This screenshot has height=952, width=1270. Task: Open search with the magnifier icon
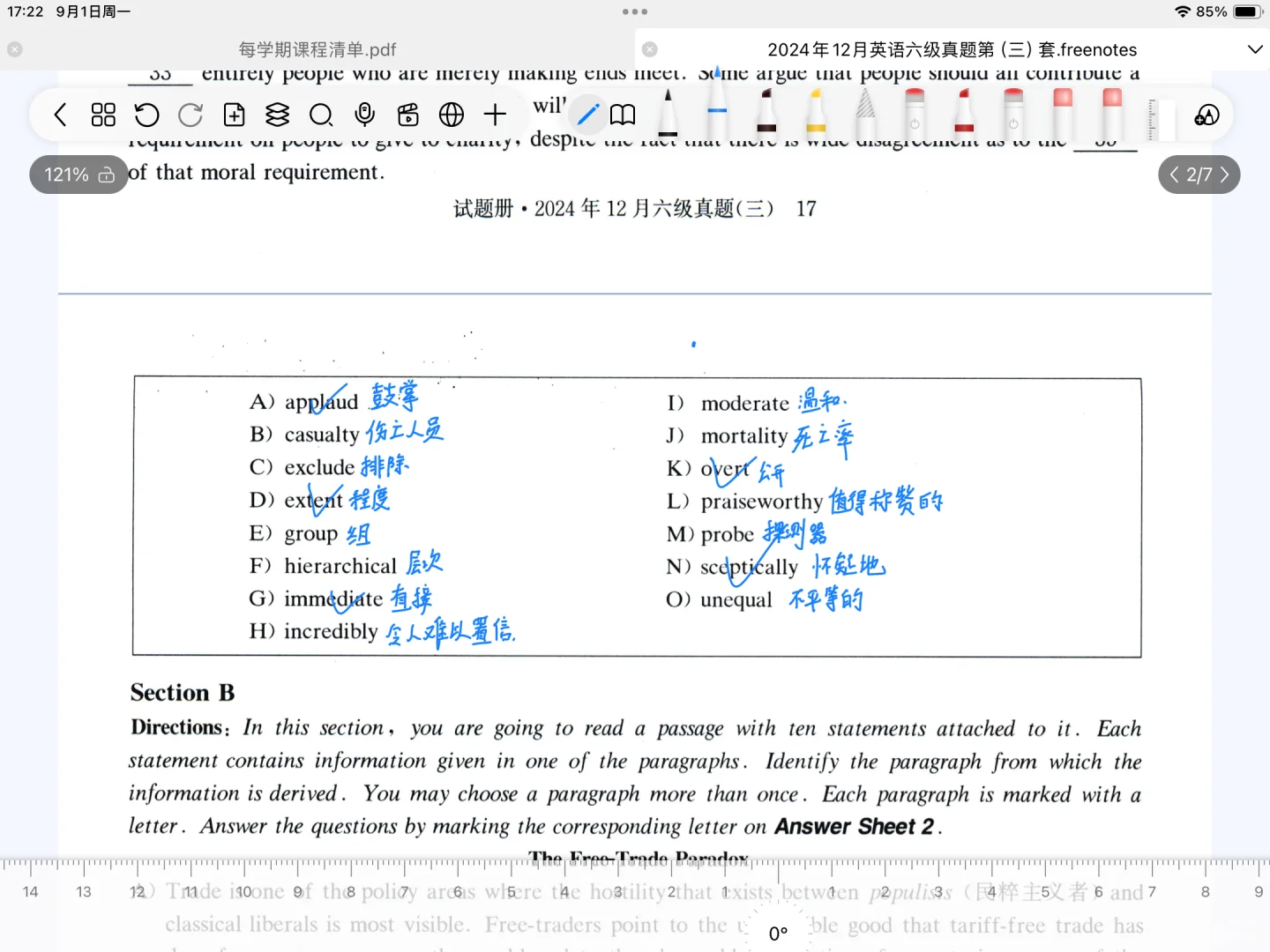coord(321,115)
